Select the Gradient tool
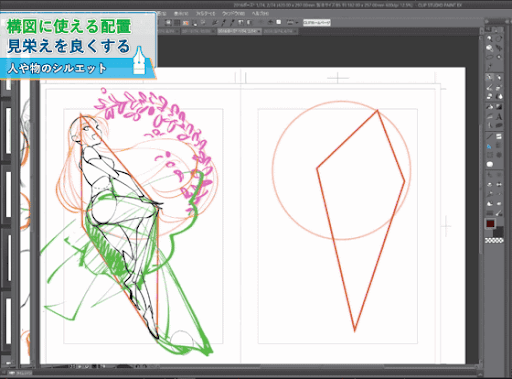The width and height of the screenshot is (512, 379). pyautogui.click(x=499, y=107)
